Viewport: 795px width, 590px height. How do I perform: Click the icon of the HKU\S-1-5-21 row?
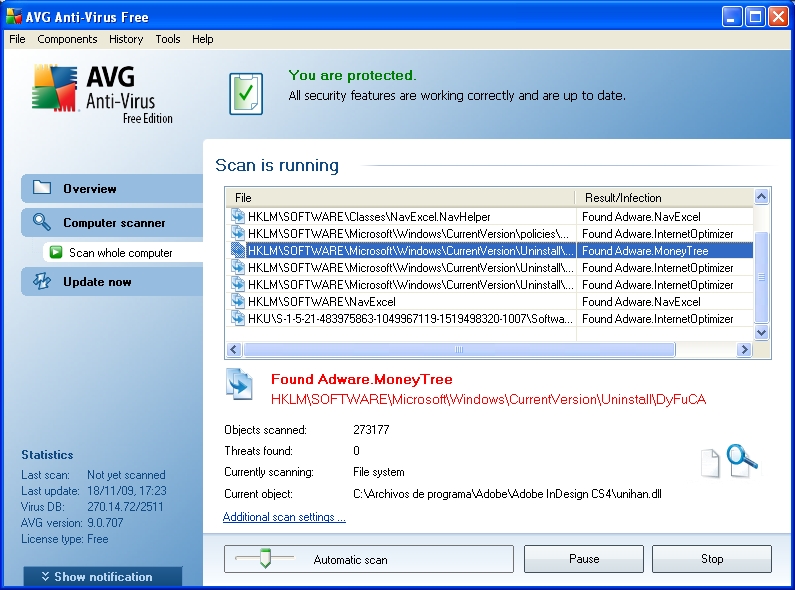click(237, 318)
